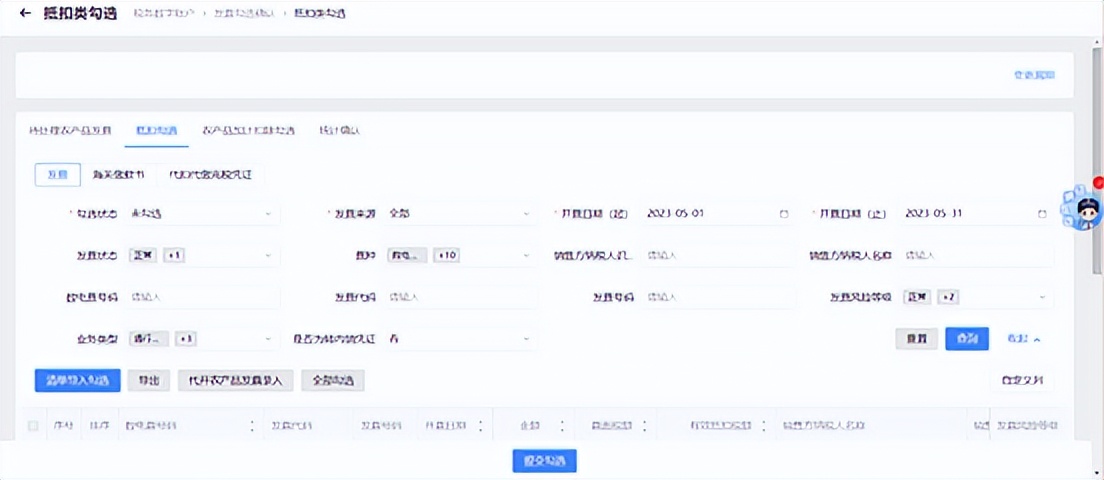Click the +2 tag in risk level field
Viewport: 1104px width, 480px height.
pos(948,298)
